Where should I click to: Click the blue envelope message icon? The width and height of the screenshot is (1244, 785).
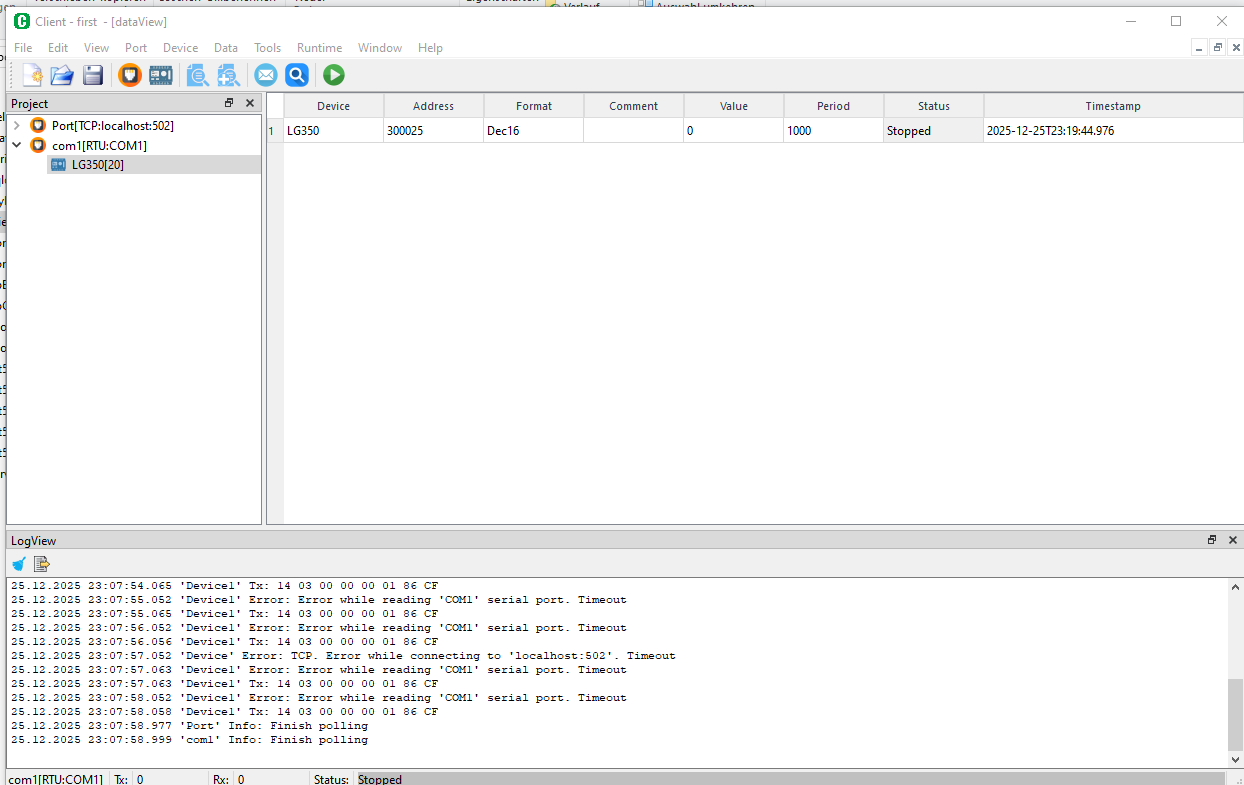pyautogui.click(x=265, y=75)
